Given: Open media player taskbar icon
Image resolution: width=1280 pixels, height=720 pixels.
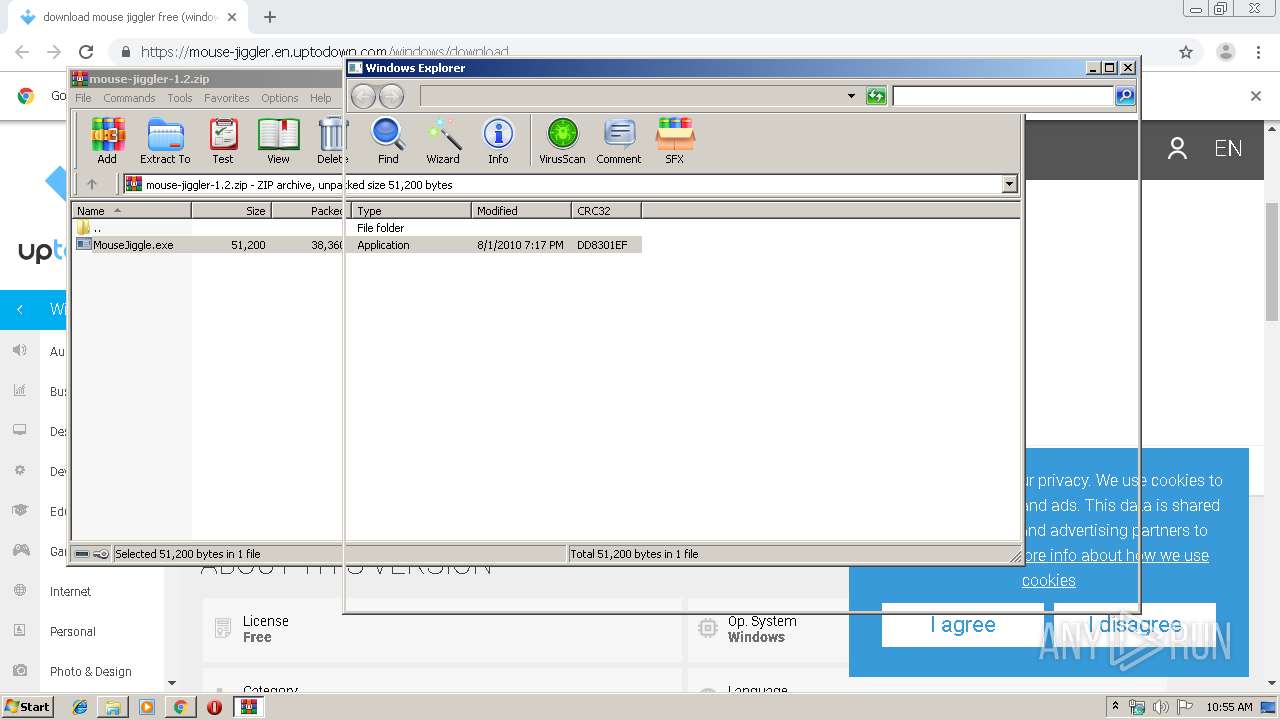Looking at the screenshot, I should point(147,707).
